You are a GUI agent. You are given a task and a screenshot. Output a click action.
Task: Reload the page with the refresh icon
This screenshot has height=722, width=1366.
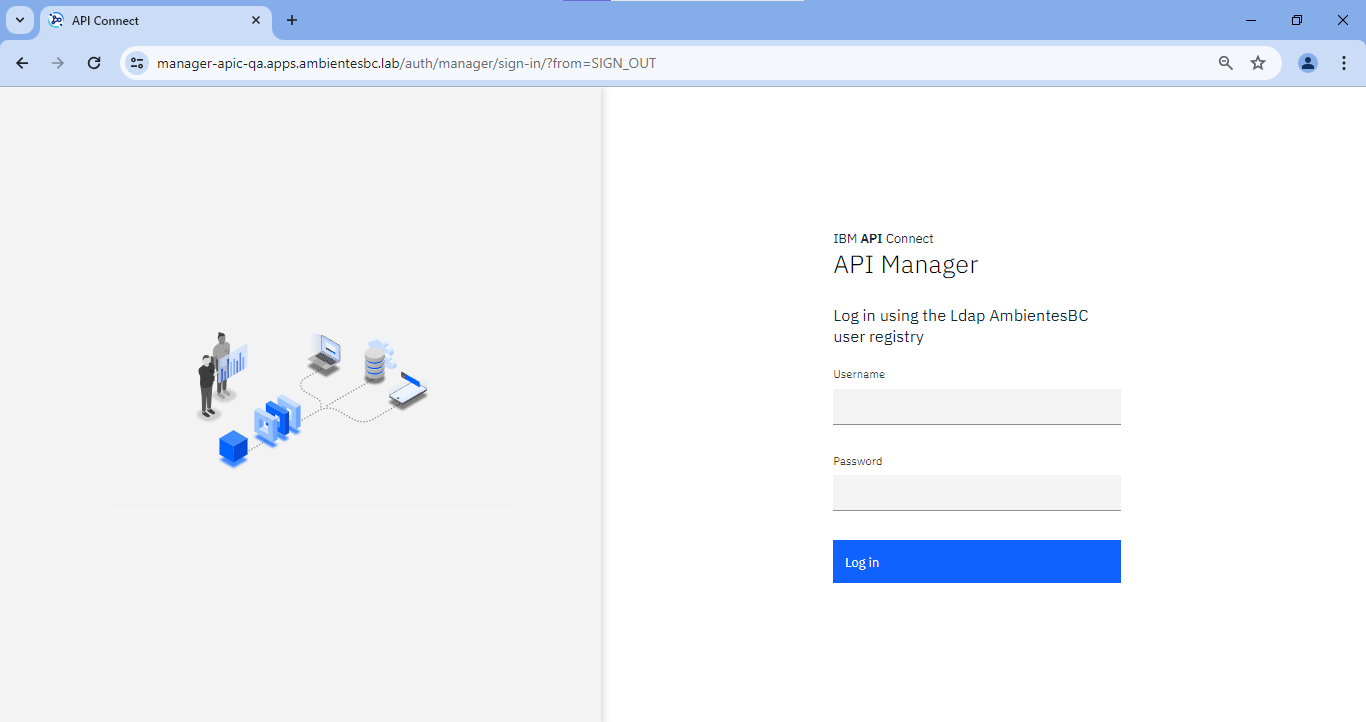(x=94, y=63)
